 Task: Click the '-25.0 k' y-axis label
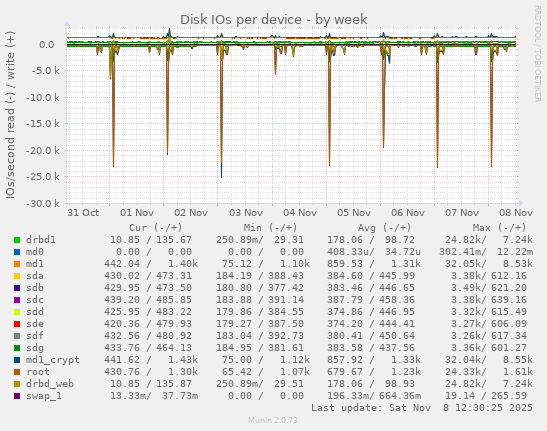[x=43, y=177]
